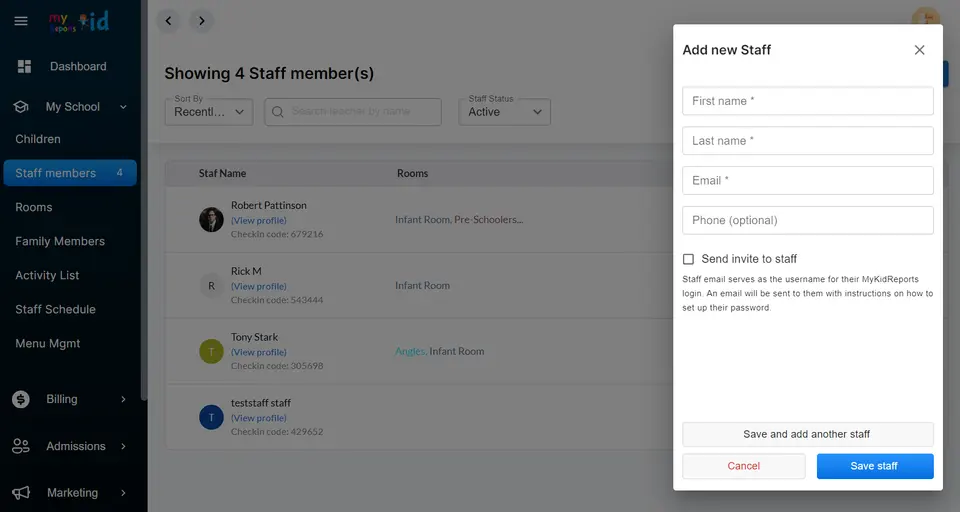The height and width of the screenshot is (512, 960).
Task: Select Rooms in the sidebar
Action: point(34,207)
